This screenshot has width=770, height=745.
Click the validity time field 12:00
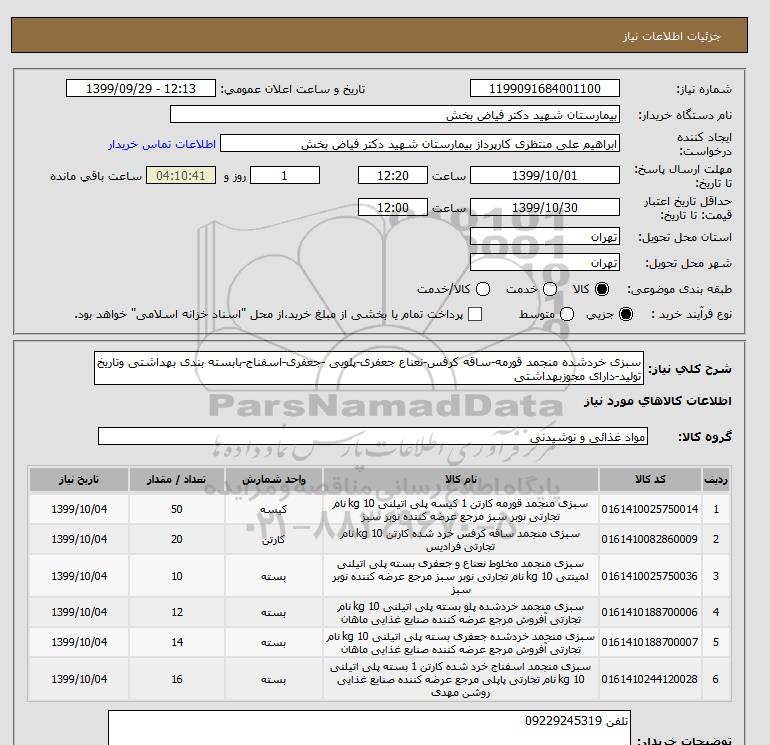coord(393,207)
